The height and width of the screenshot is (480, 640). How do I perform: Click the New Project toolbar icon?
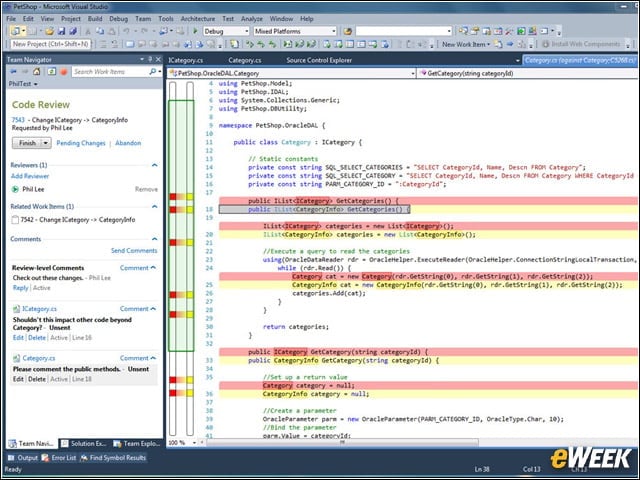[x=16, y=31]
